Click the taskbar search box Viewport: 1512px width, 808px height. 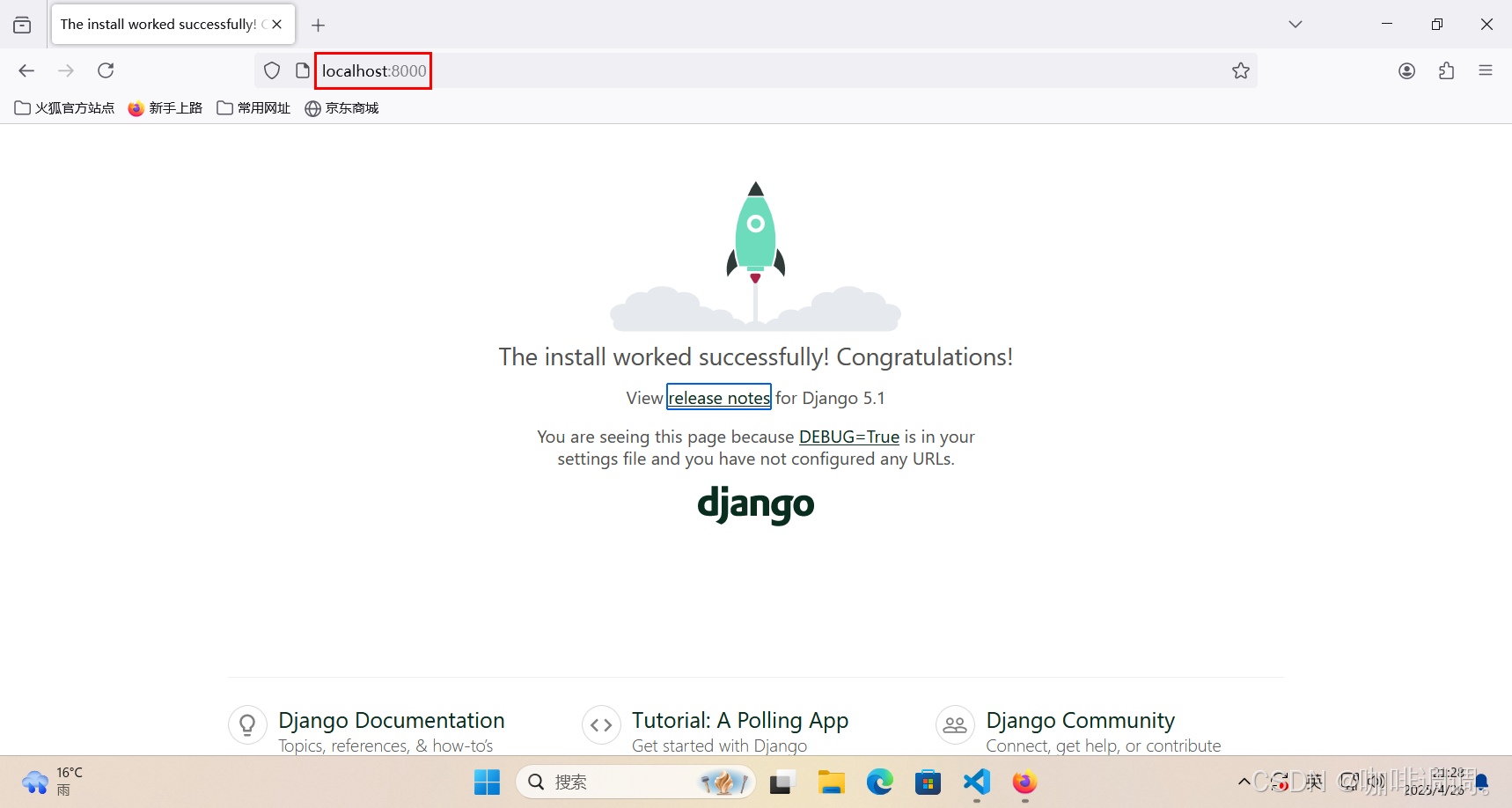coord(635,782)
